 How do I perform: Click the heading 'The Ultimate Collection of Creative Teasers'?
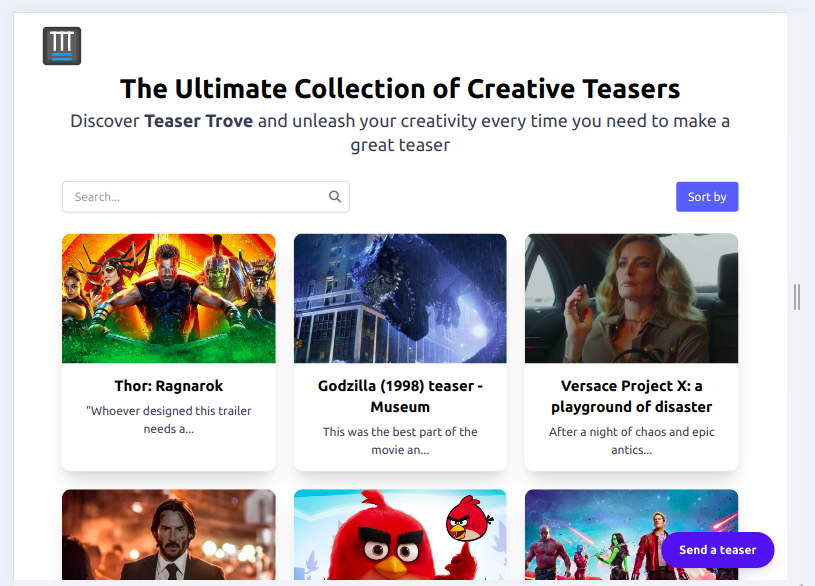tap(400, 88)
